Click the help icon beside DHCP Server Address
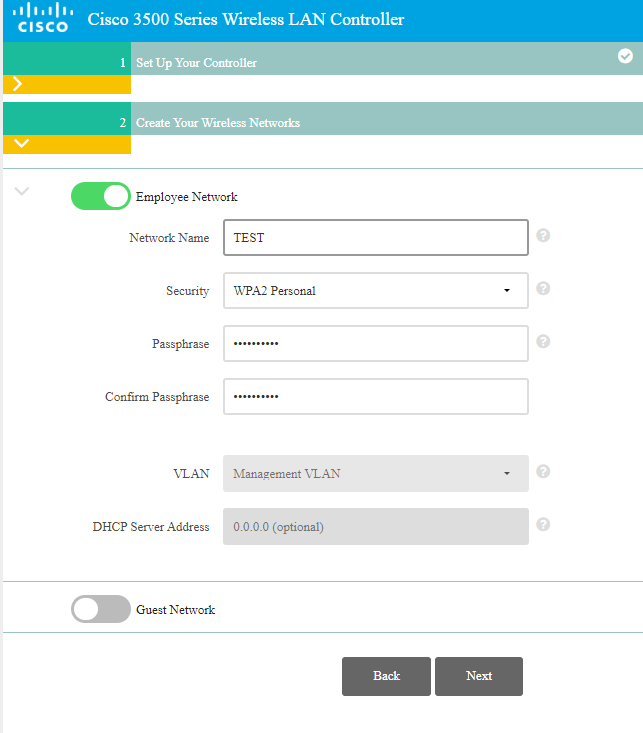The width and height of the screenshot is (643, 733). pyautogui.click(x=543, y=524)
